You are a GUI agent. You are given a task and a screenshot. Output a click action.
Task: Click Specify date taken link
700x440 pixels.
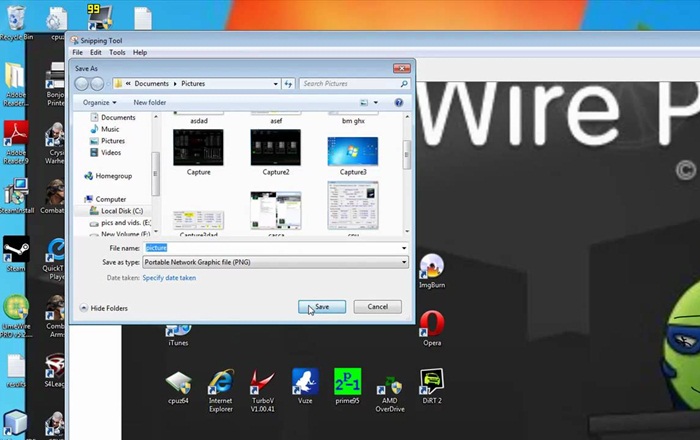(169, 278)
